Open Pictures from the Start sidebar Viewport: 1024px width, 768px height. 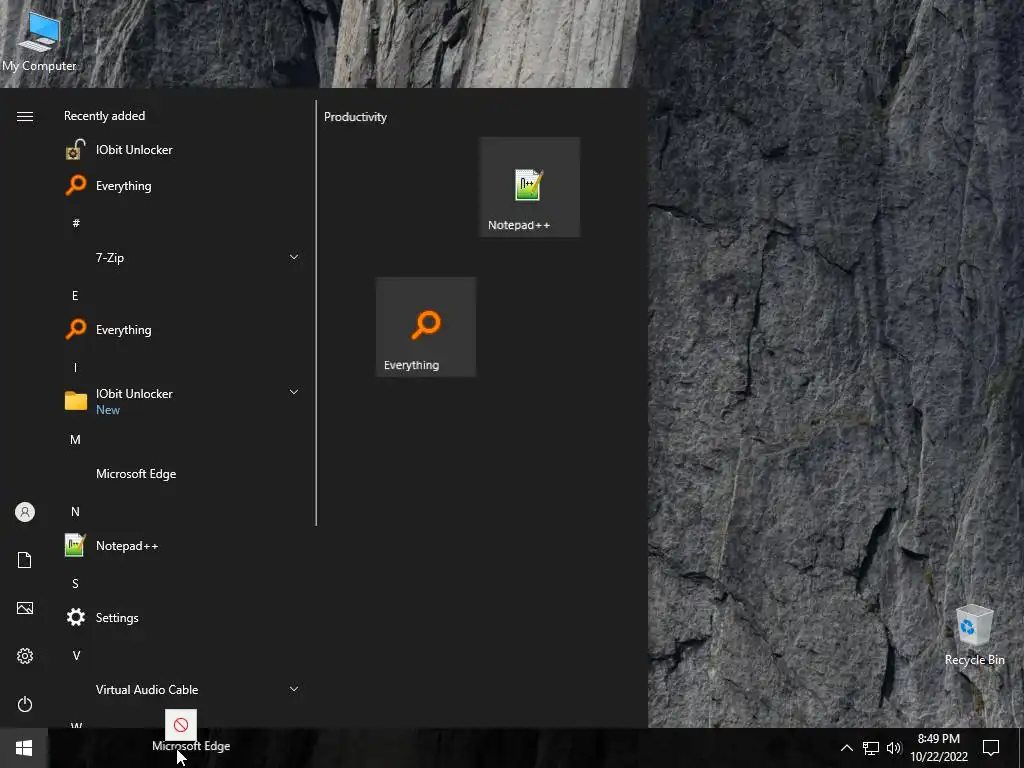25,608
